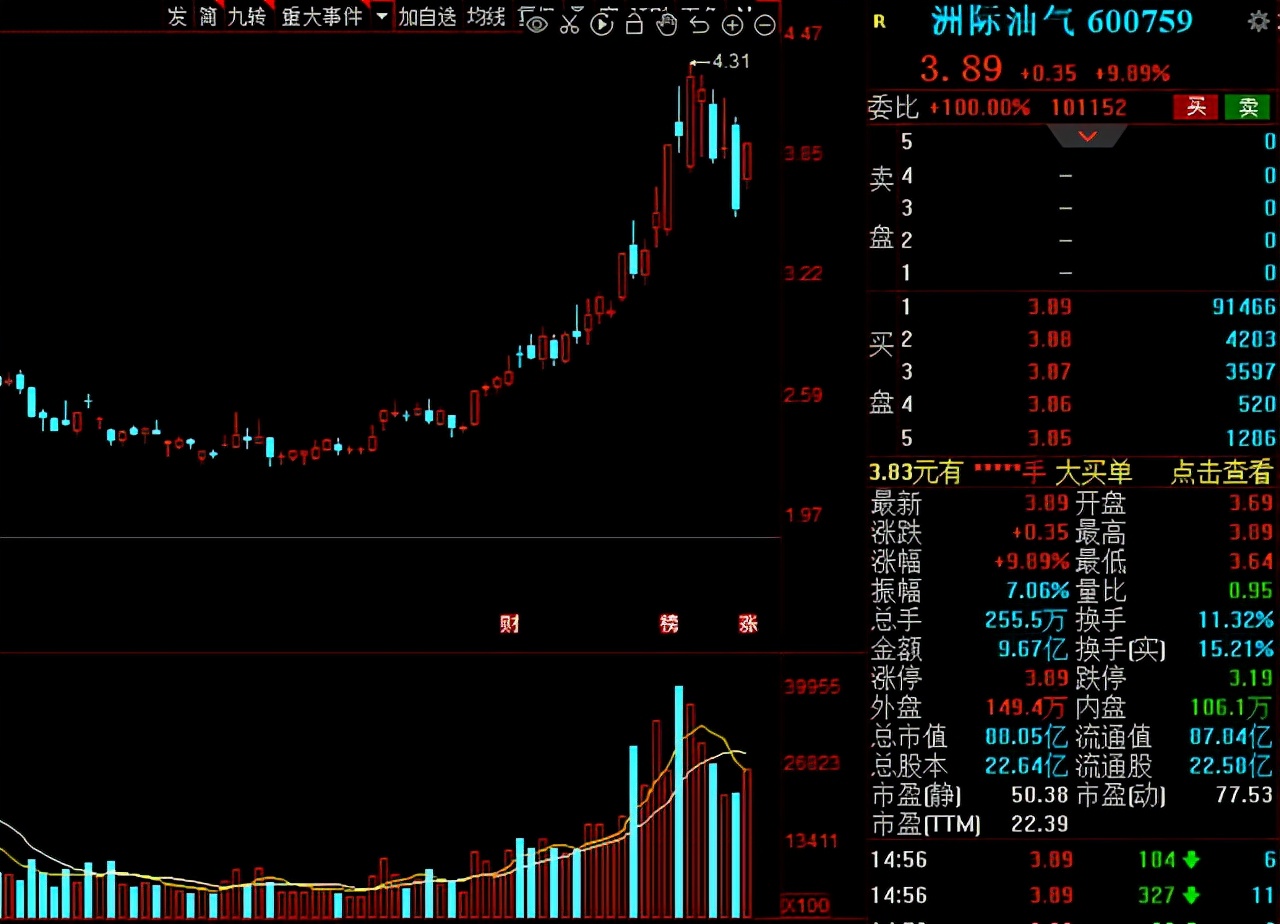Select the hand pan tool icon
The width and height of the screenshot is (1280, 924).
click(x=666, y=24)
